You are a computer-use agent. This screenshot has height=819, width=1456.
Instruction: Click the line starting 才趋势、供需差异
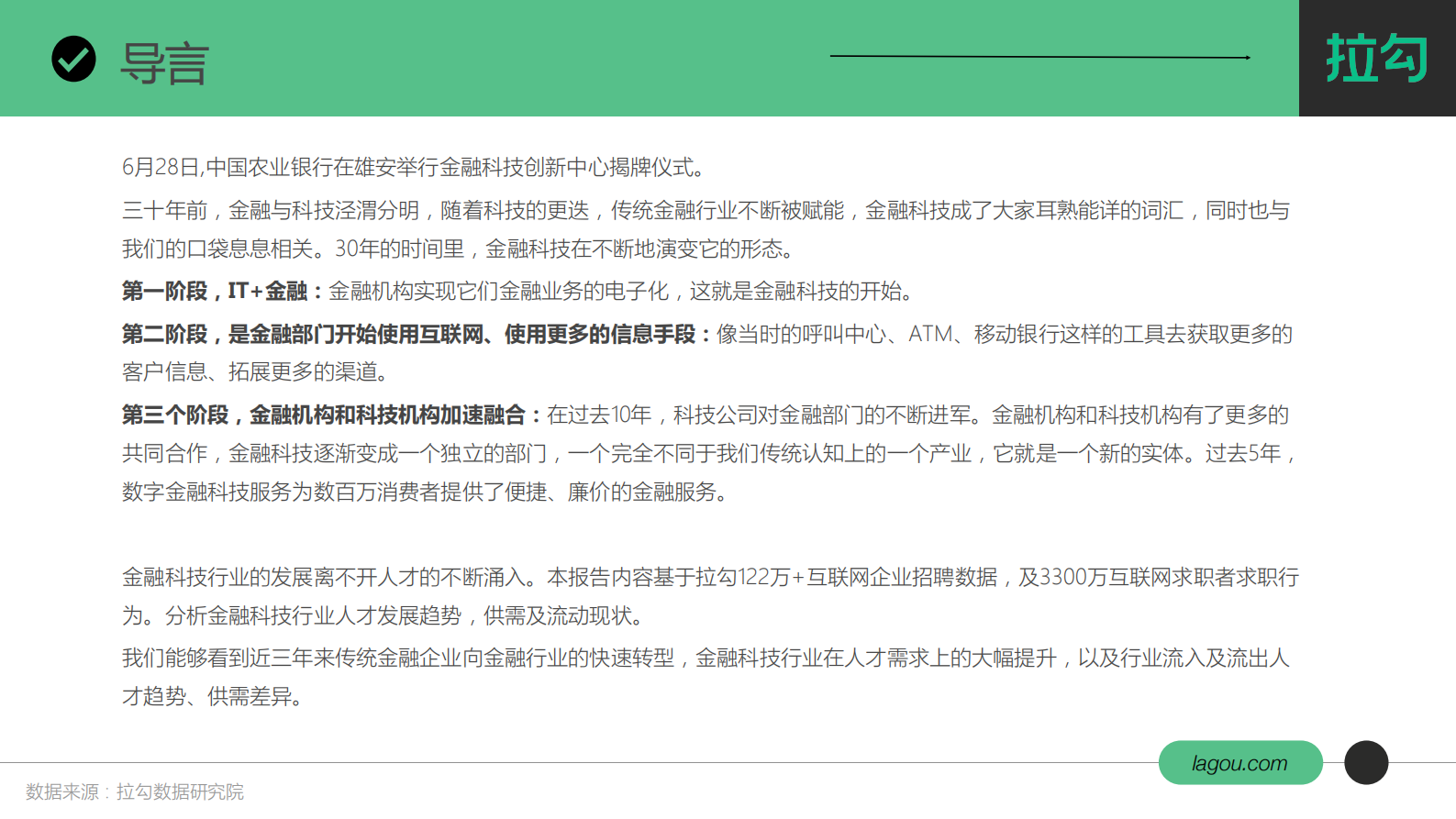click(x=212, y=697)
